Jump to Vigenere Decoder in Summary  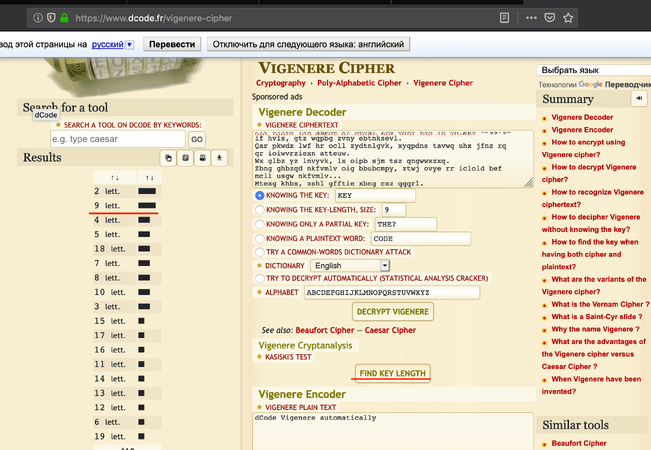pos(582,117)
